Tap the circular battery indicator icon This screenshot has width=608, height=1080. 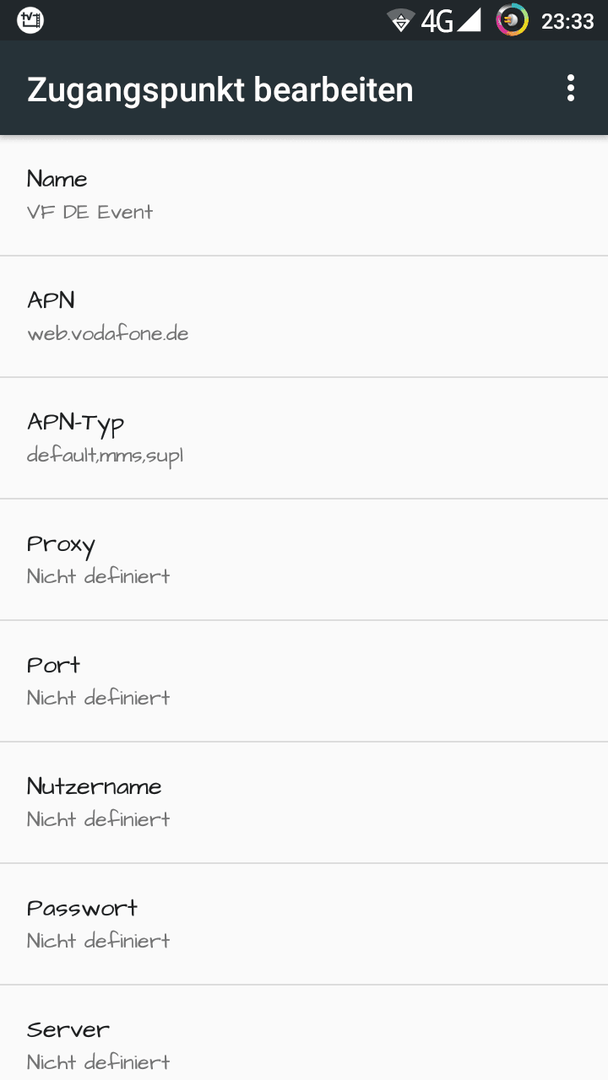[x=512, y=21]
